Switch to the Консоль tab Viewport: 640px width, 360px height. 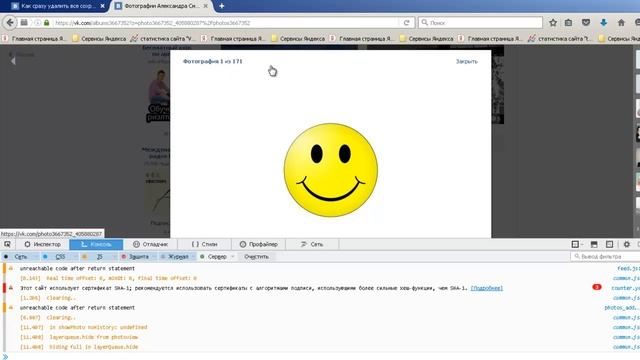(96, 244)
